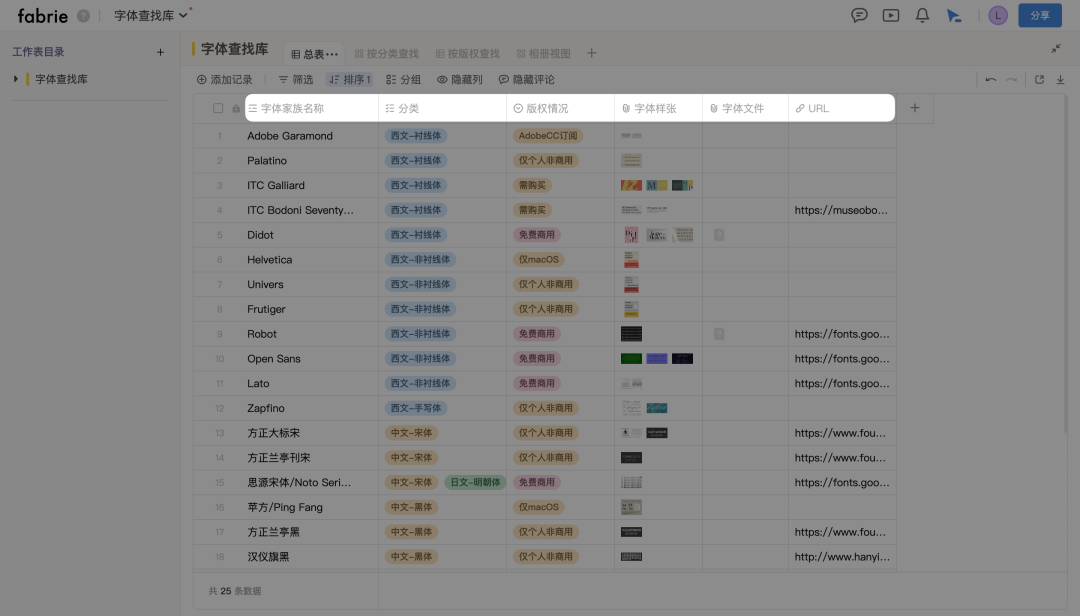Select the Univers name cell
The width and height of the screenshot is (1080, 616).
(x=311, y=285)
